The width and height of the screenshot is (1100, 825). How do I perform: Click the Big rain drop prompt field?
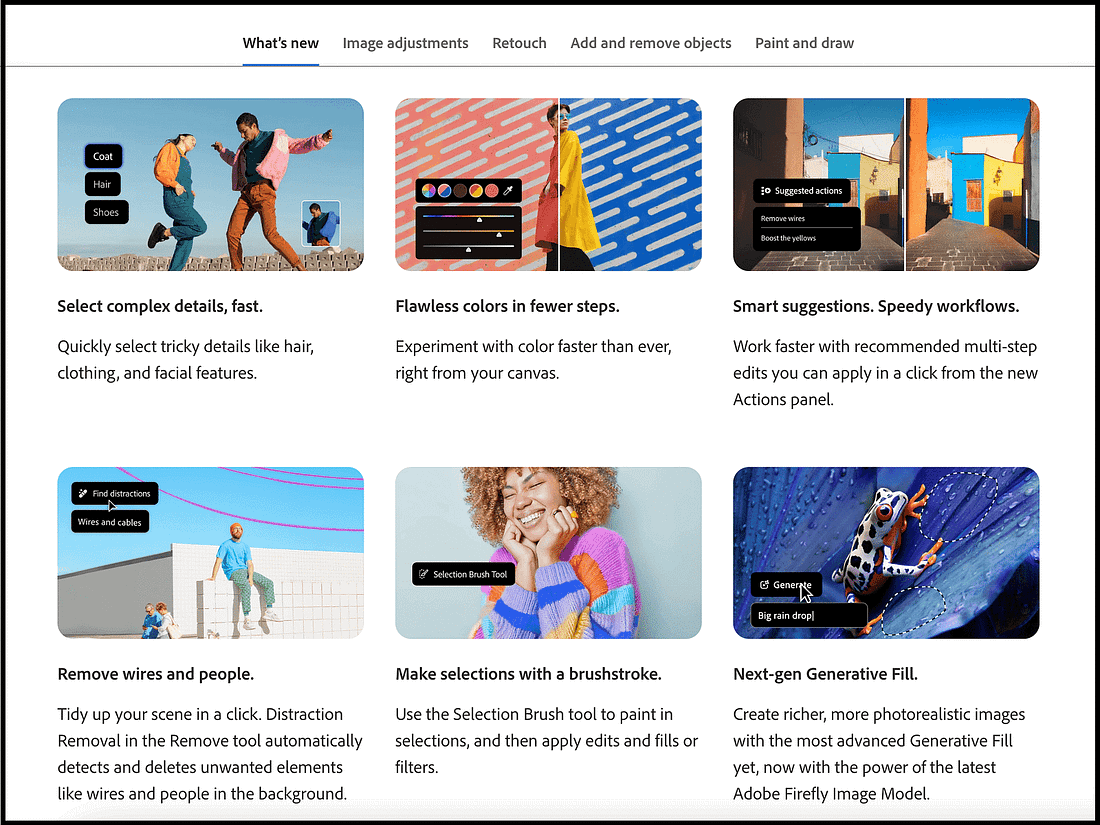(x=809, y=615)
